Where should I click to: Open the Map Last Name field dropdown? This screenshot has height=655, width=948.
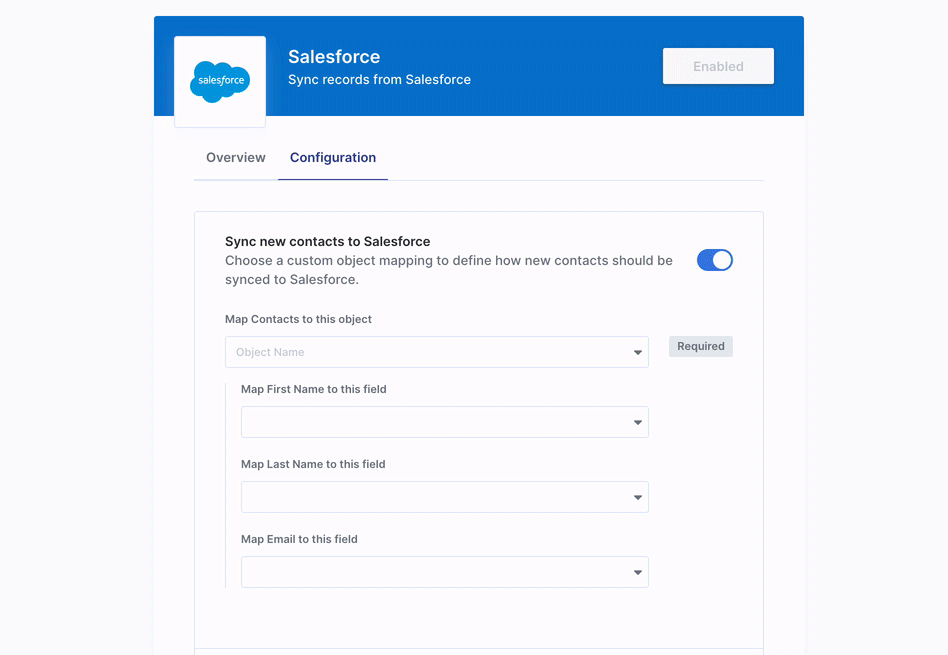click(444, 497)
